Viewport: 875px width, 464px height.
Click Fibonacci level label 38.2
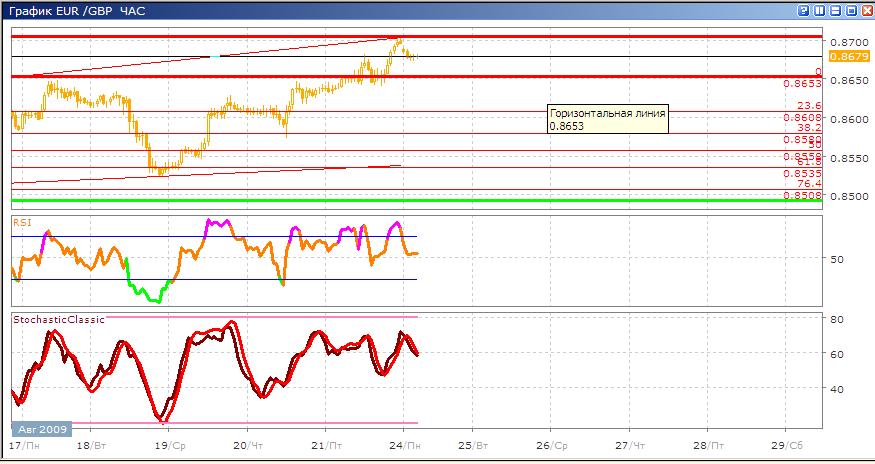[809, 128]
